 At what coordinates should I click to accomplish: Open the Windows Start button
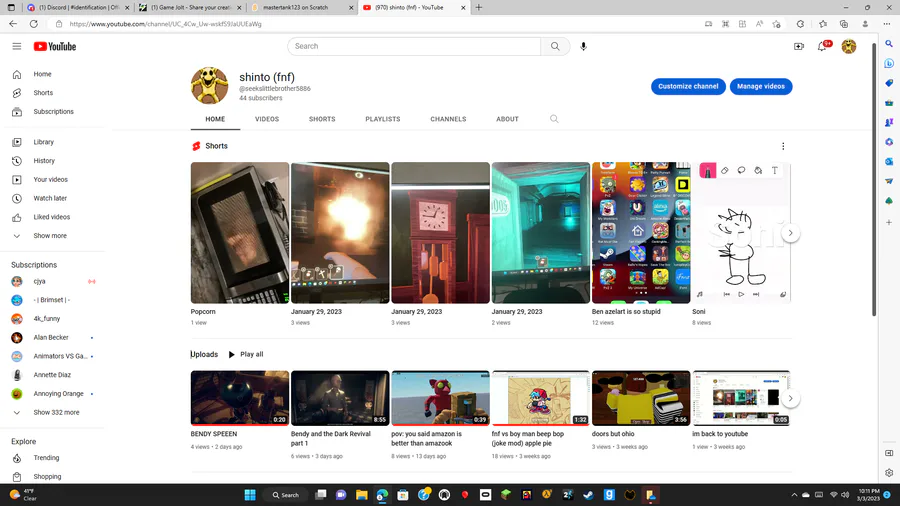250,495
